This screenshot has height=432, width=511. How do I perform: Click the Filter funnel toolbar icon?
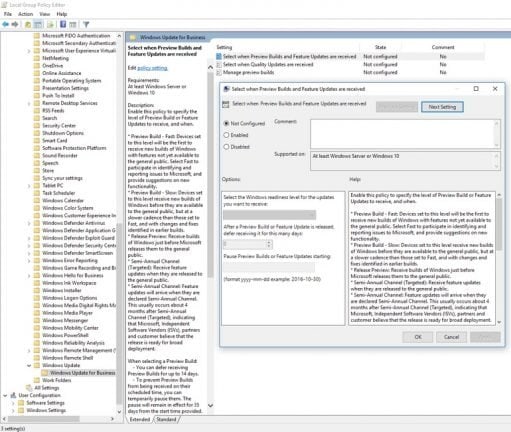86,24
